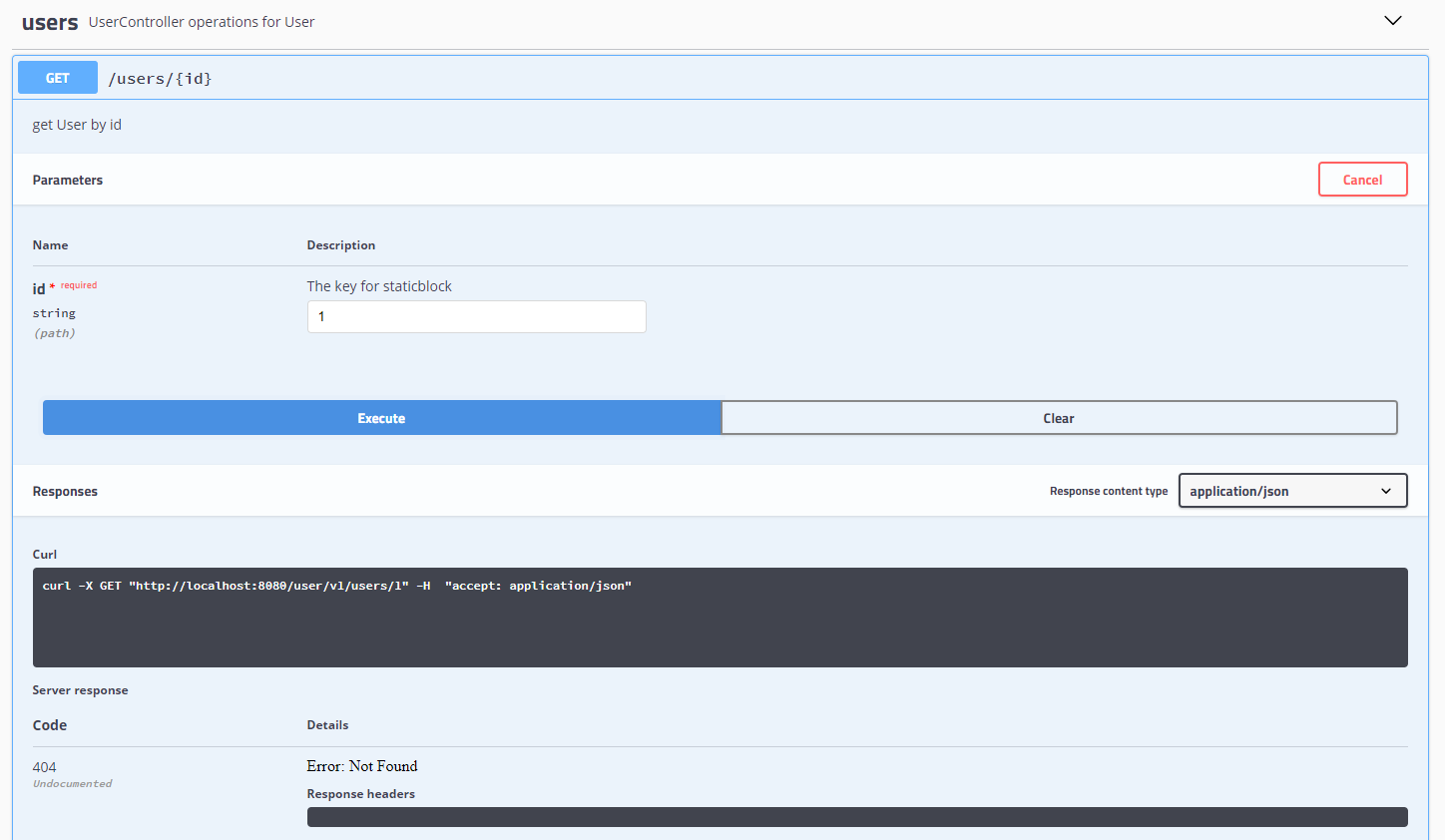Click the Clear button
1445x840 pixels.
point(1059,417)
